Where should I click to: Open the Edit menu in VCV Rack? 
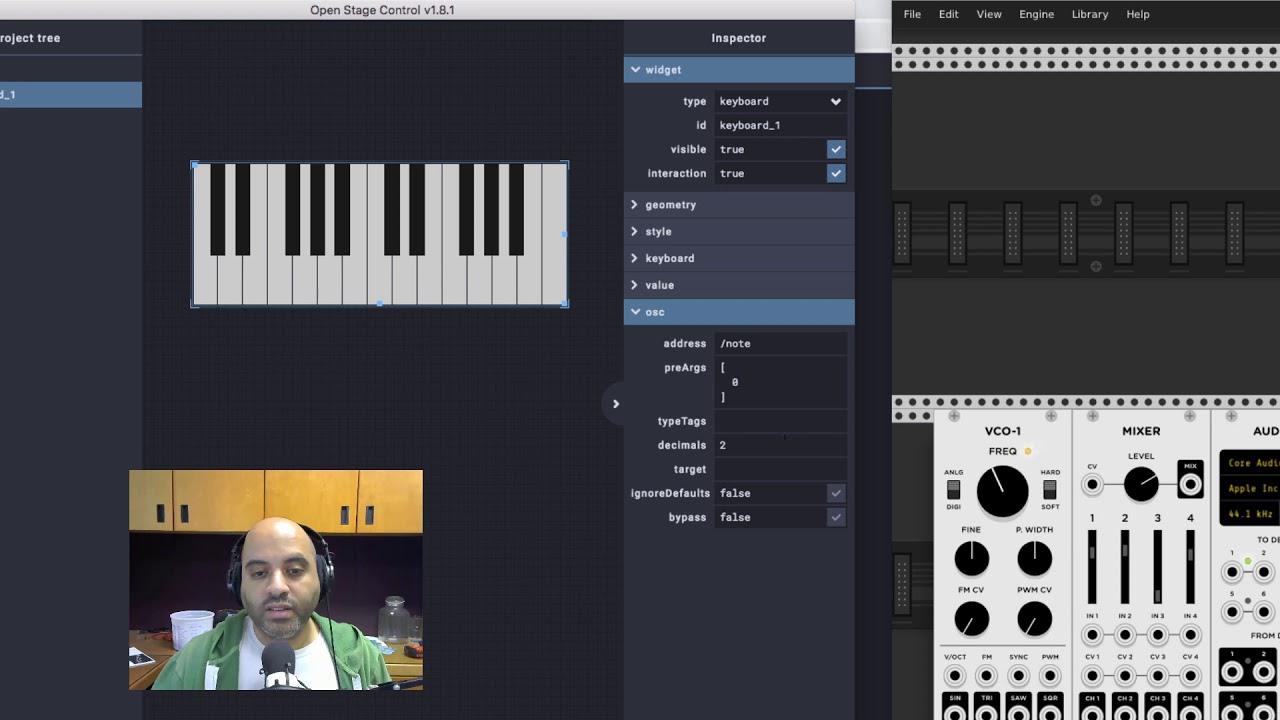(948, 14)
